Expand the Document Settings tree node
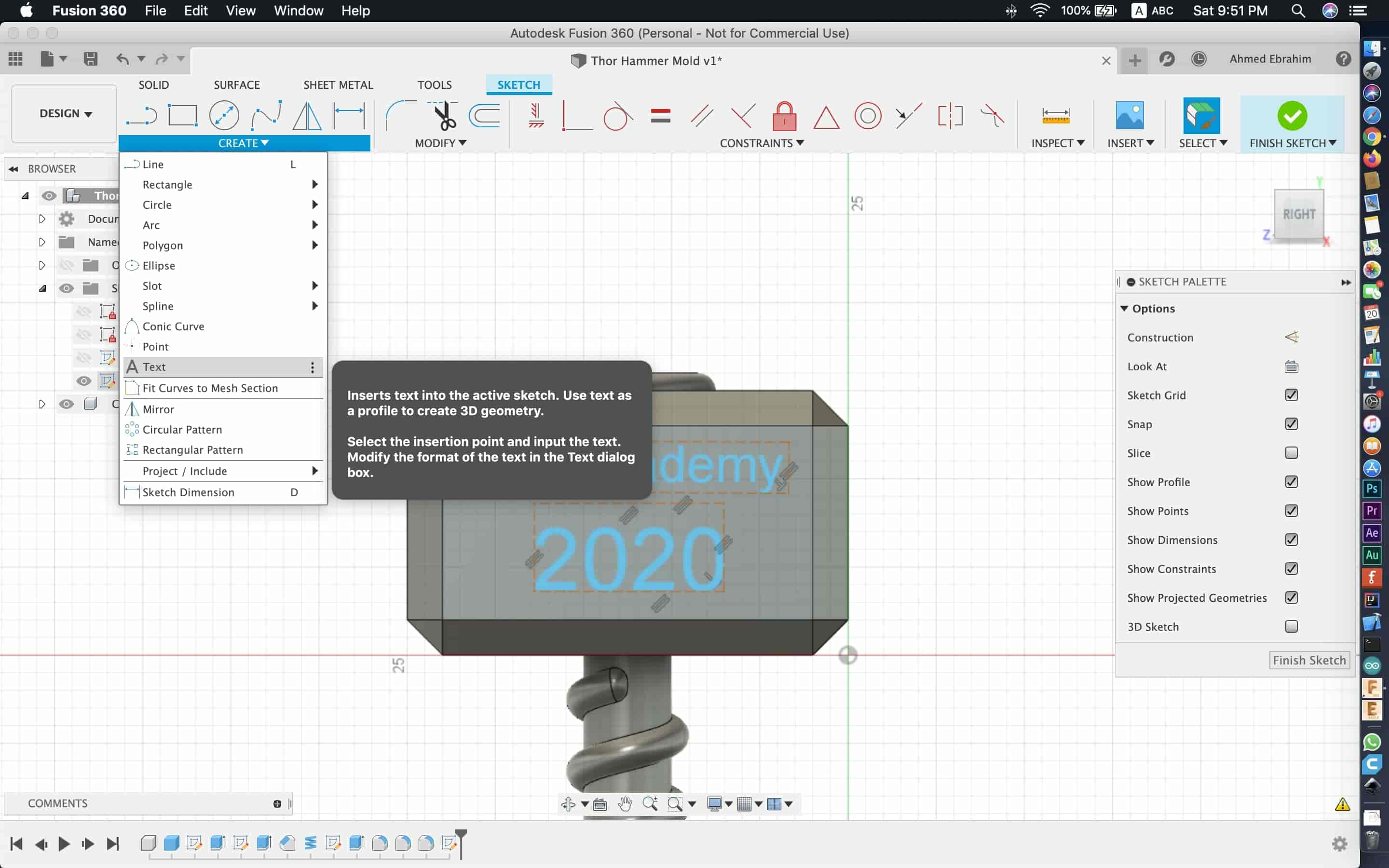The height and width of the screenshot is (868, 1389). [x=42, y=219]
